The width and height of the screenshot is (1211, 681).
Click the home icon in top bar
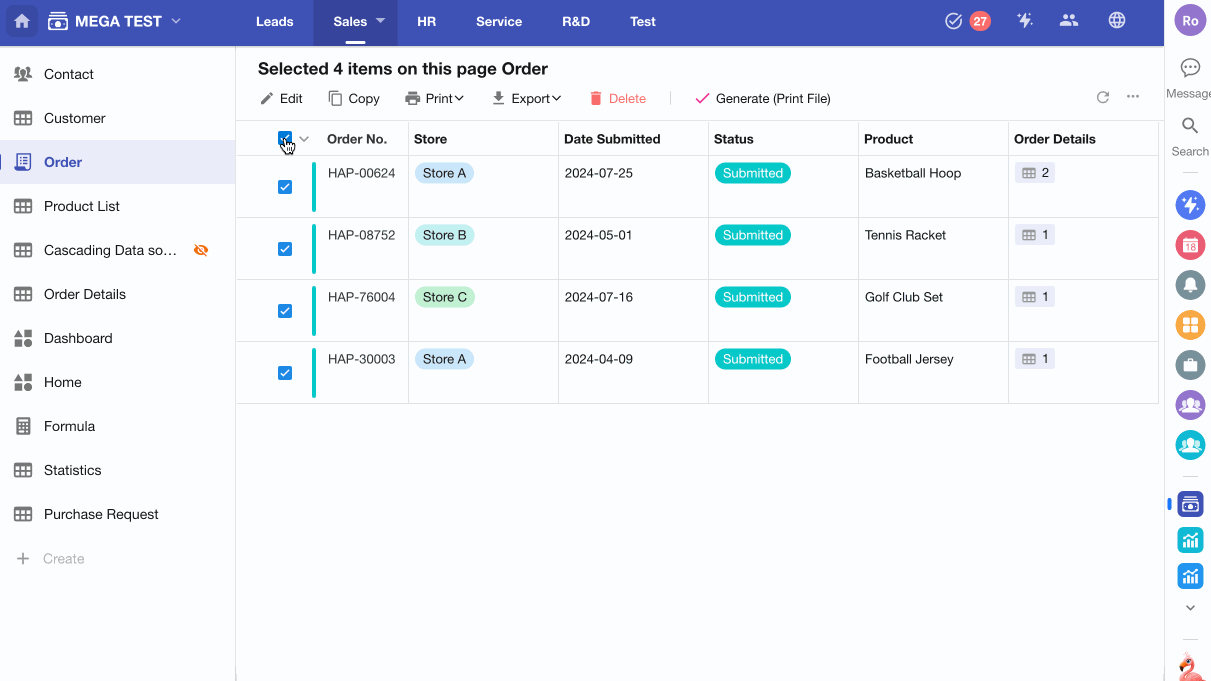[x=22, y=21]
